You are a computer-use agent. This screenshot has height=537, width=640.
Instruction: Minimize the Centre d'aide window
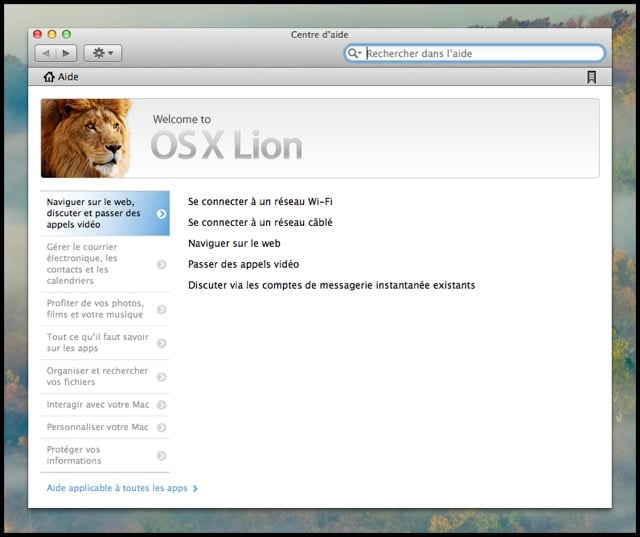click(x=52, y=34)
